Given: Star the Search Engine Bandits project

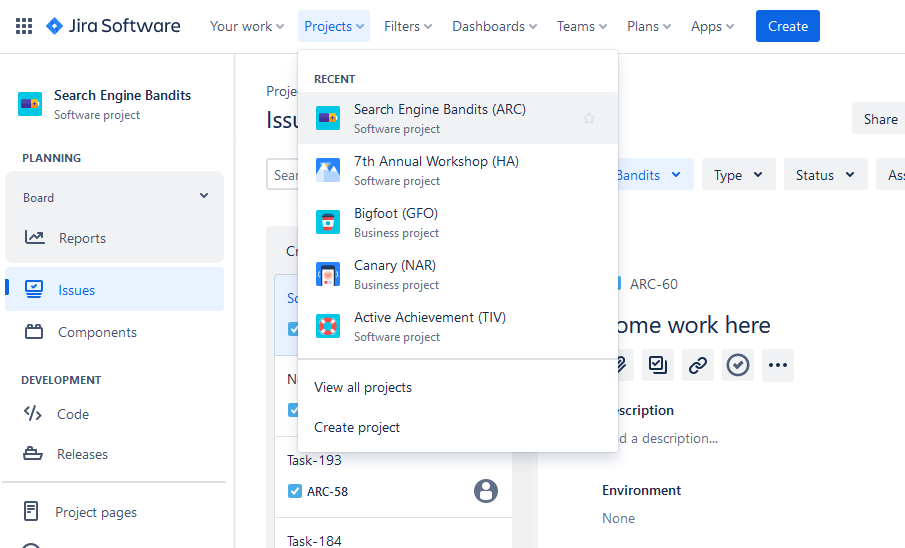Looking at the screenshot, I should click(589, 118).
